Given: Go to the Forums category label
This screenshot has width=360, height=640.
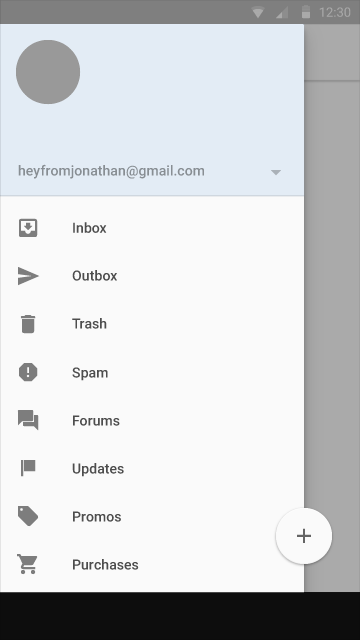Looking at the screenshot, I should tap(96, 421).
